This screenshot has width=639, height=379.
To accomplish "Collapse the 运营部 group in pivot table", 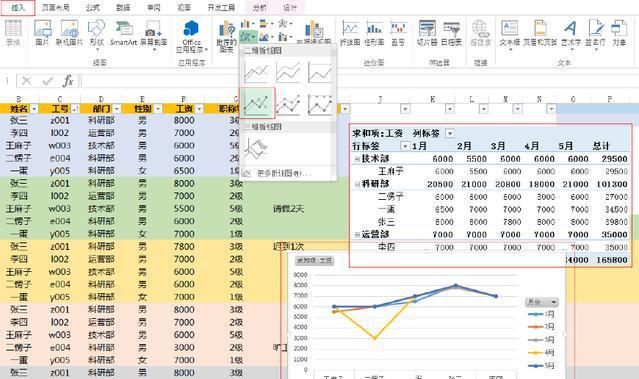I will coord(357,235).
